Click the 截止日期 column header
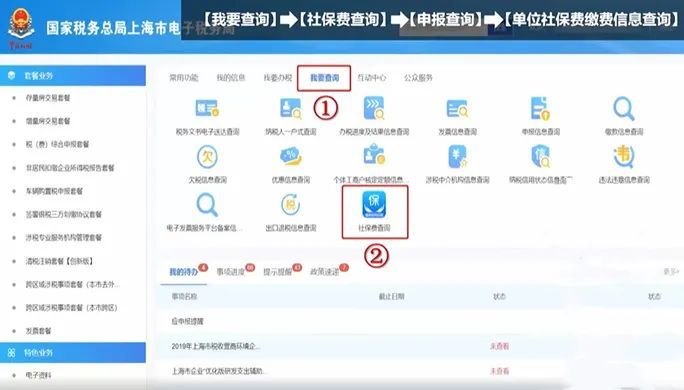 391,297
